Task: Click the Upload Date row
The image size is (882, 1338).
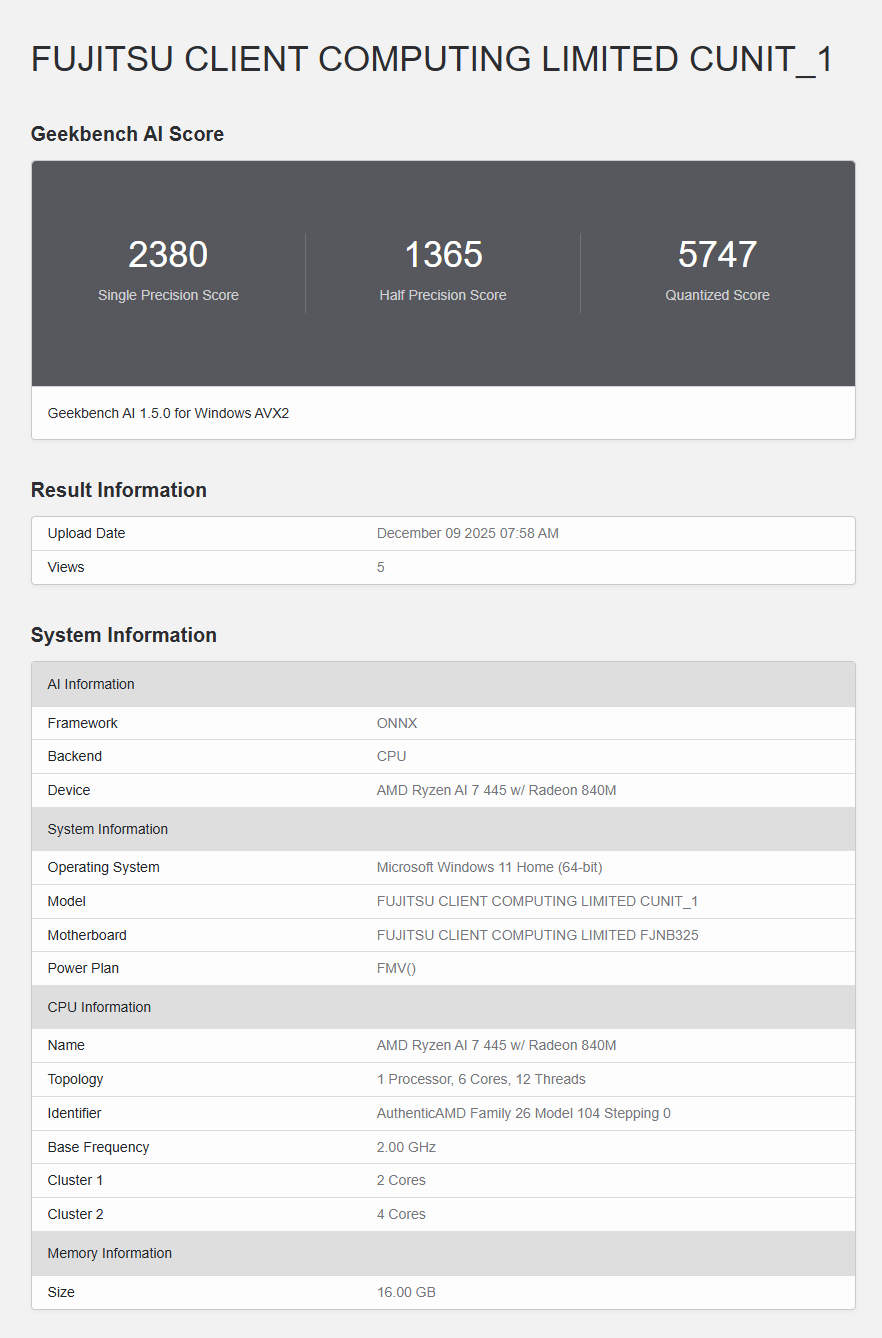Action: coord(86,533)
